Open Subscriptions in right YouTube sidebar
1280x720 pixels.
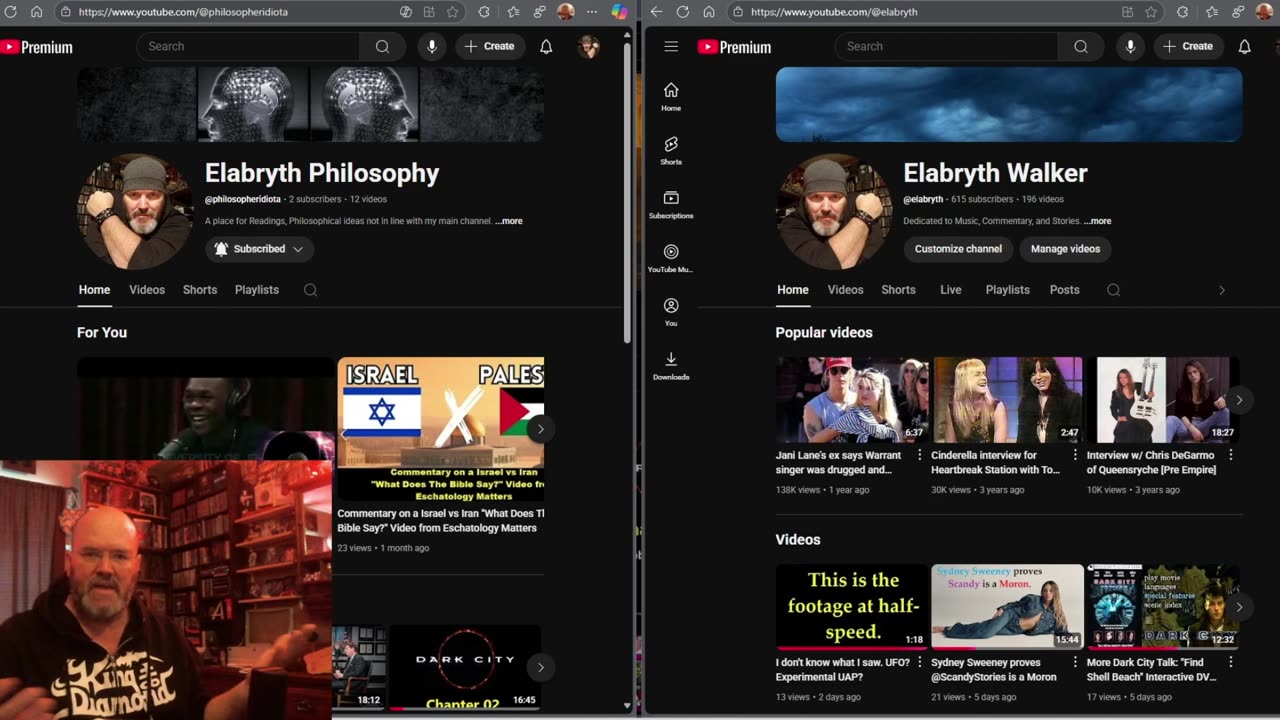point(671,205)
